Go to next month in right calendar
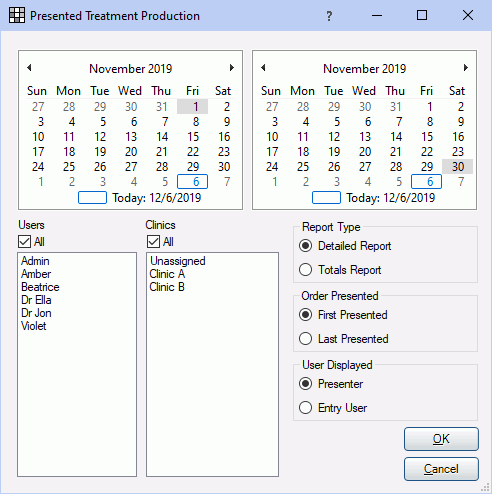Viewport: 492px width, 494px height. point(466,68)
